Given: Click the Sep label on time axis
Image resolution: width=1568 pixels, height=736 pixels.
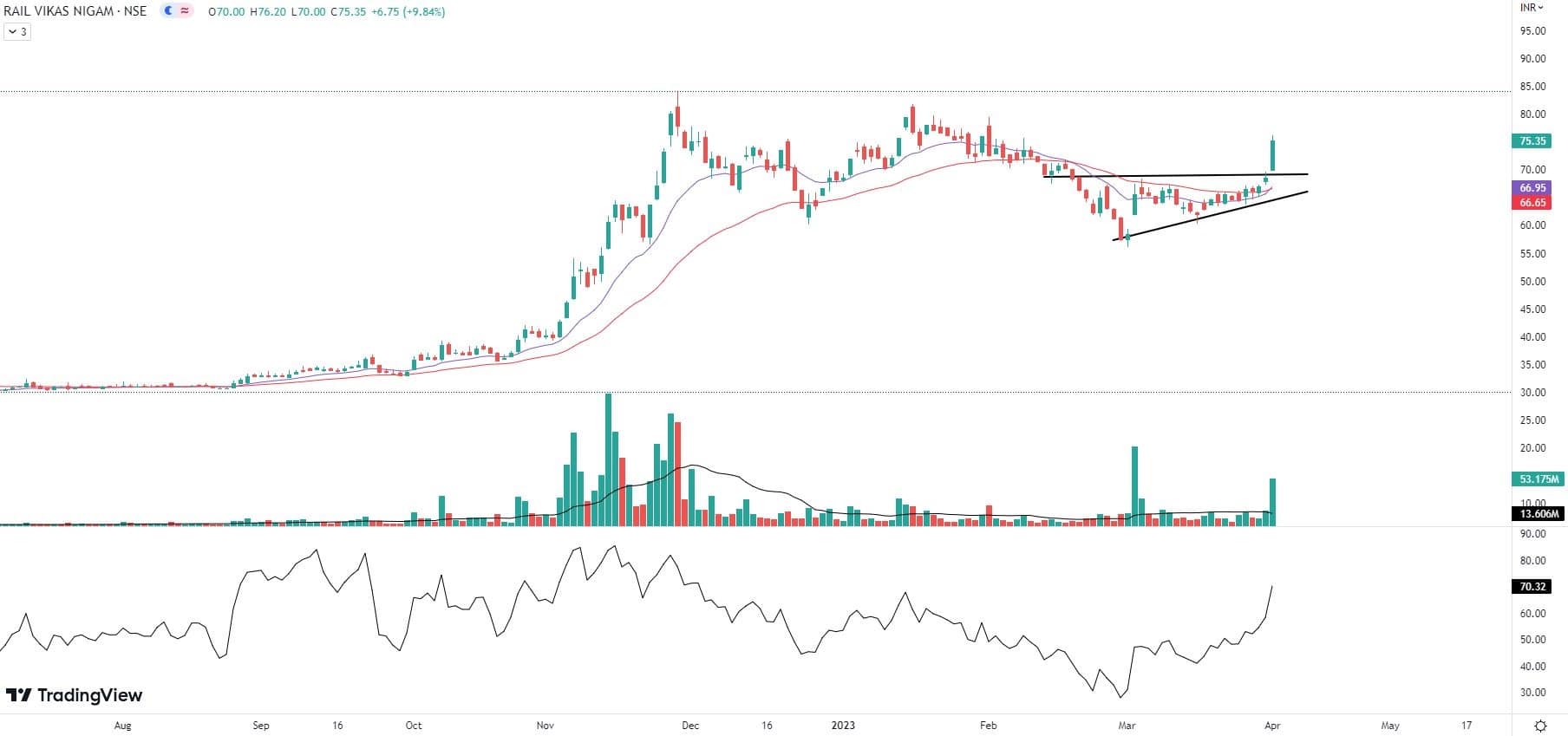Looking at the screenshot, I should (261, 726).
